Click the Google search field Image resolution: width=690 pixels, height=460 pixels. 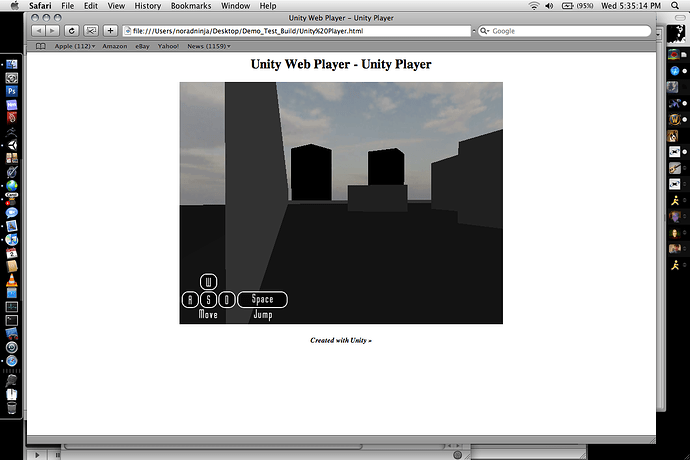click(x=565, y=31)
